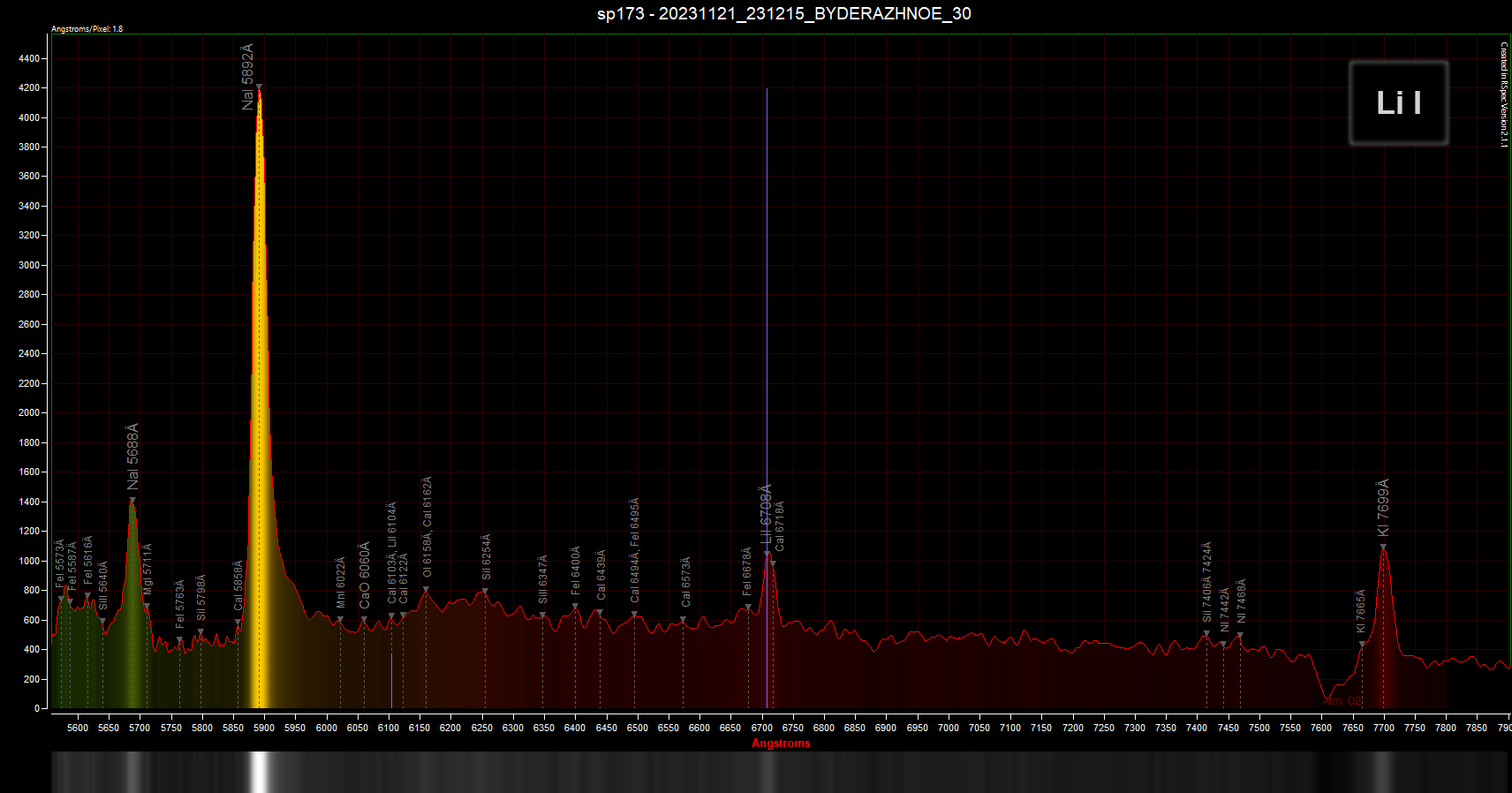
Task: Click the KI 7699Å line label
Action: click(1384, 508)
